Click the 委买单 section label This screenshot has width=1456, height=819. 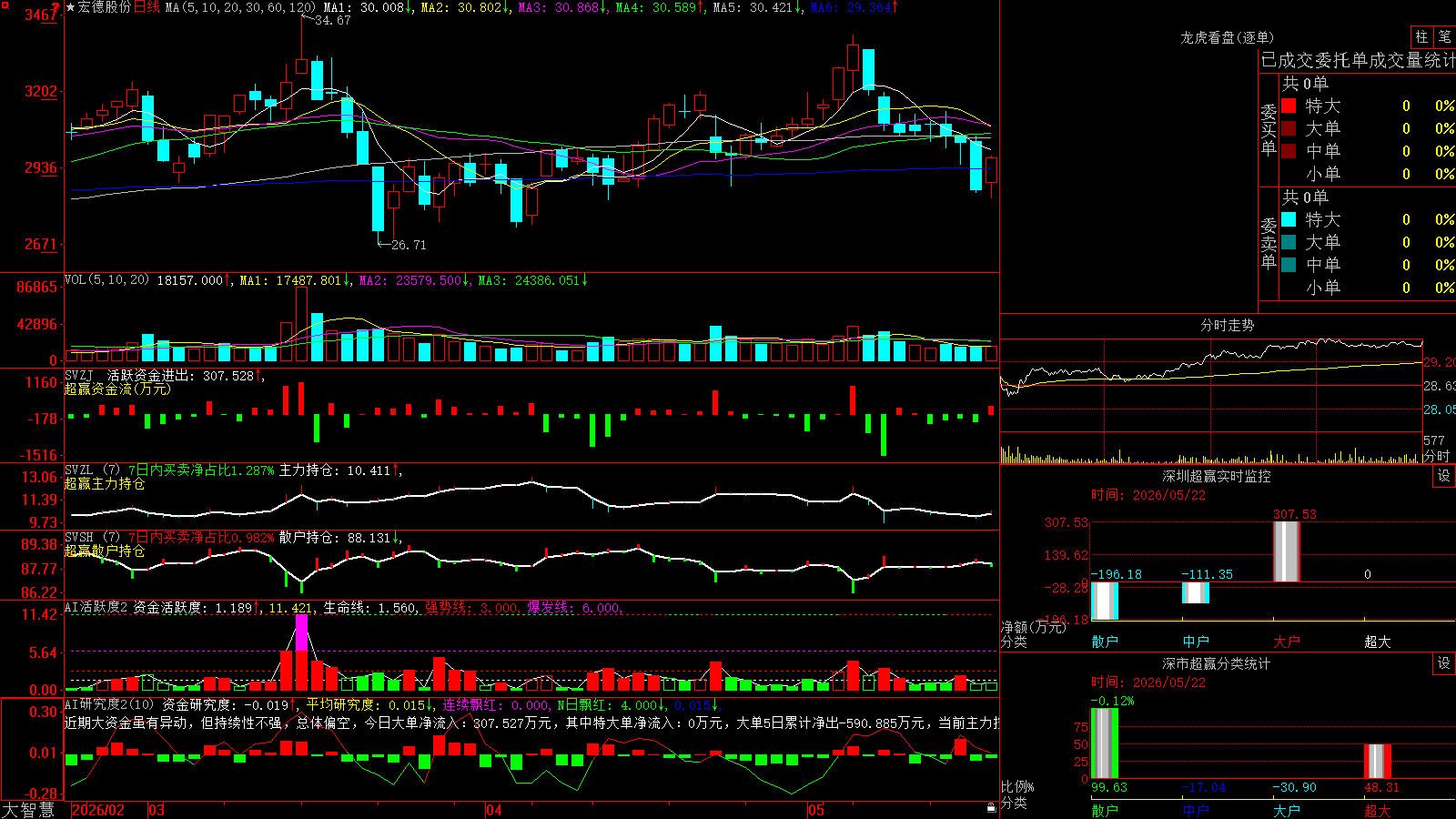pos(1269,129)
